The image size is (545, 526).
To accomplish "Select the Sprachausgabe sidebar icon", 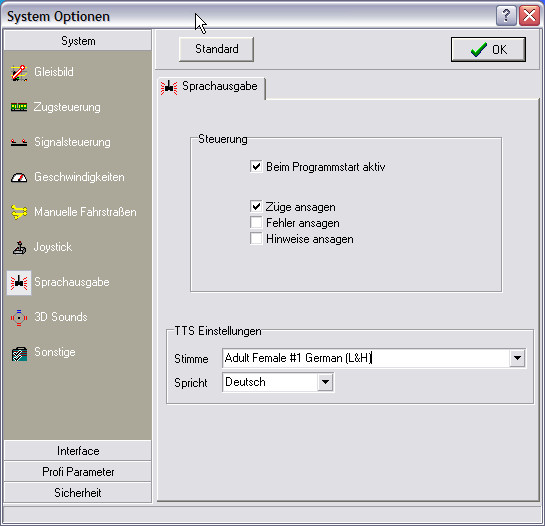I will 19,283.
